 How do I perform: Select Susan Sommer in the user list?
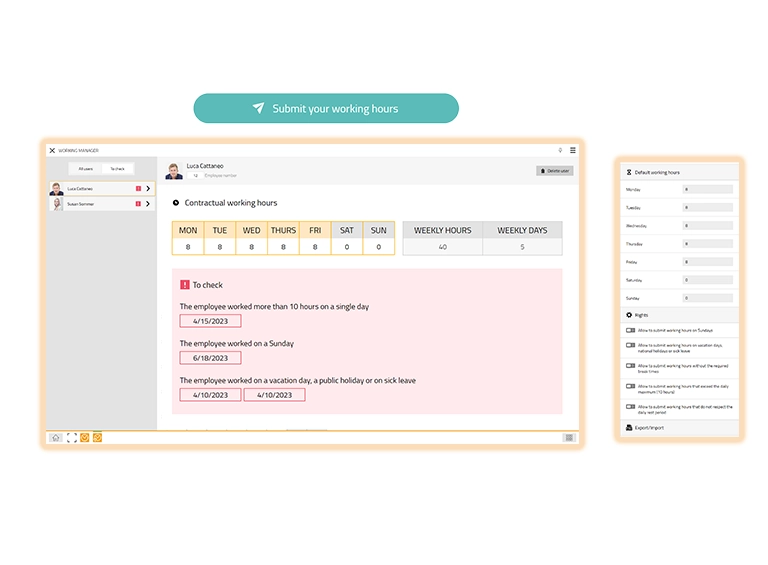(101, 204)
